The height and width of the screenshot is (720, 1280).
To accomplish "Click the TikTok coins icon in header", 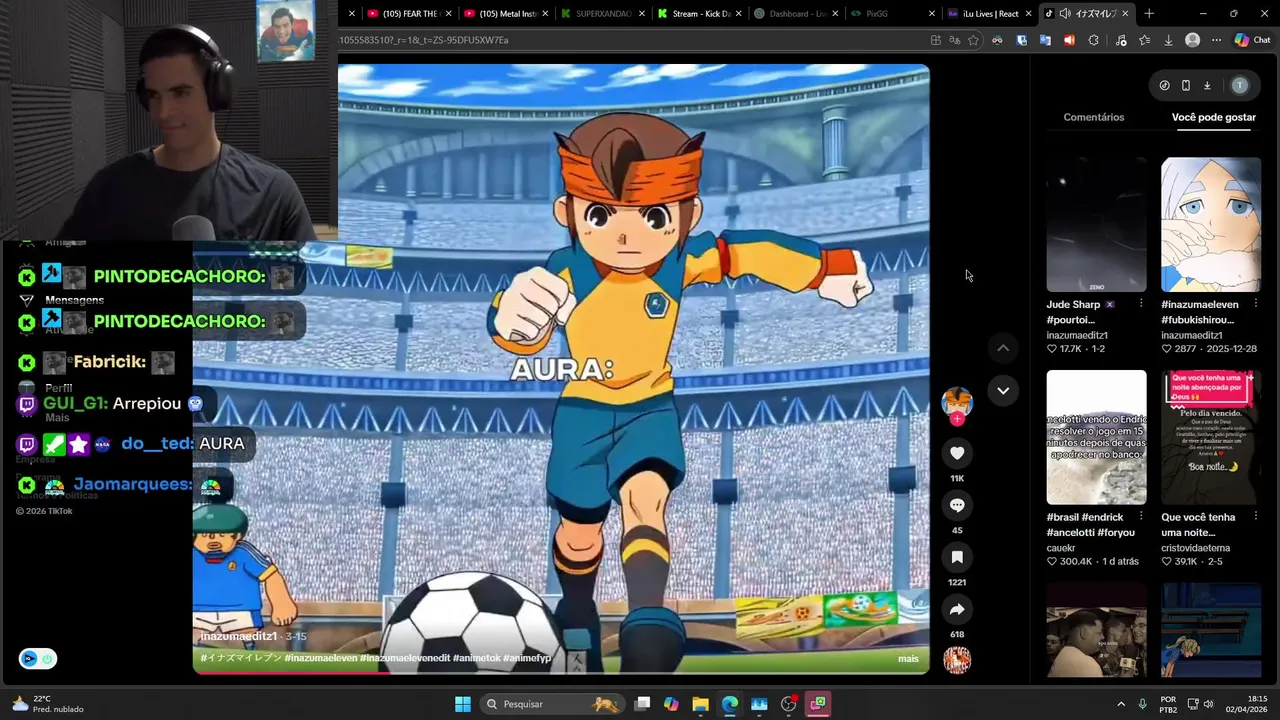I will tap(1164, 85).
